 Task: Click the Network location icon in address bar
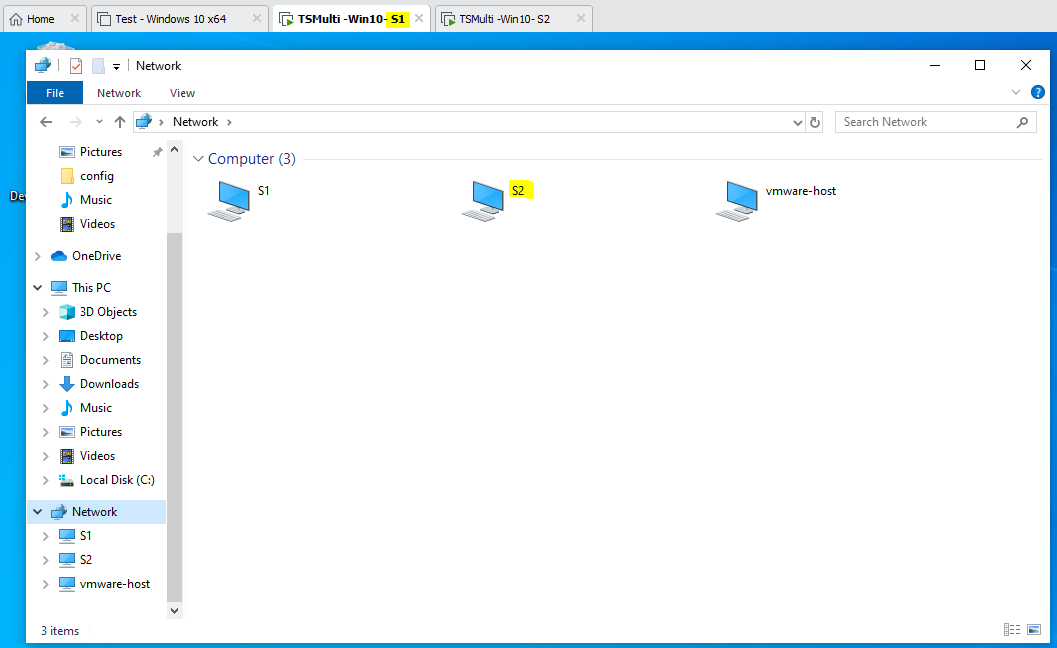tap(144, 122)
